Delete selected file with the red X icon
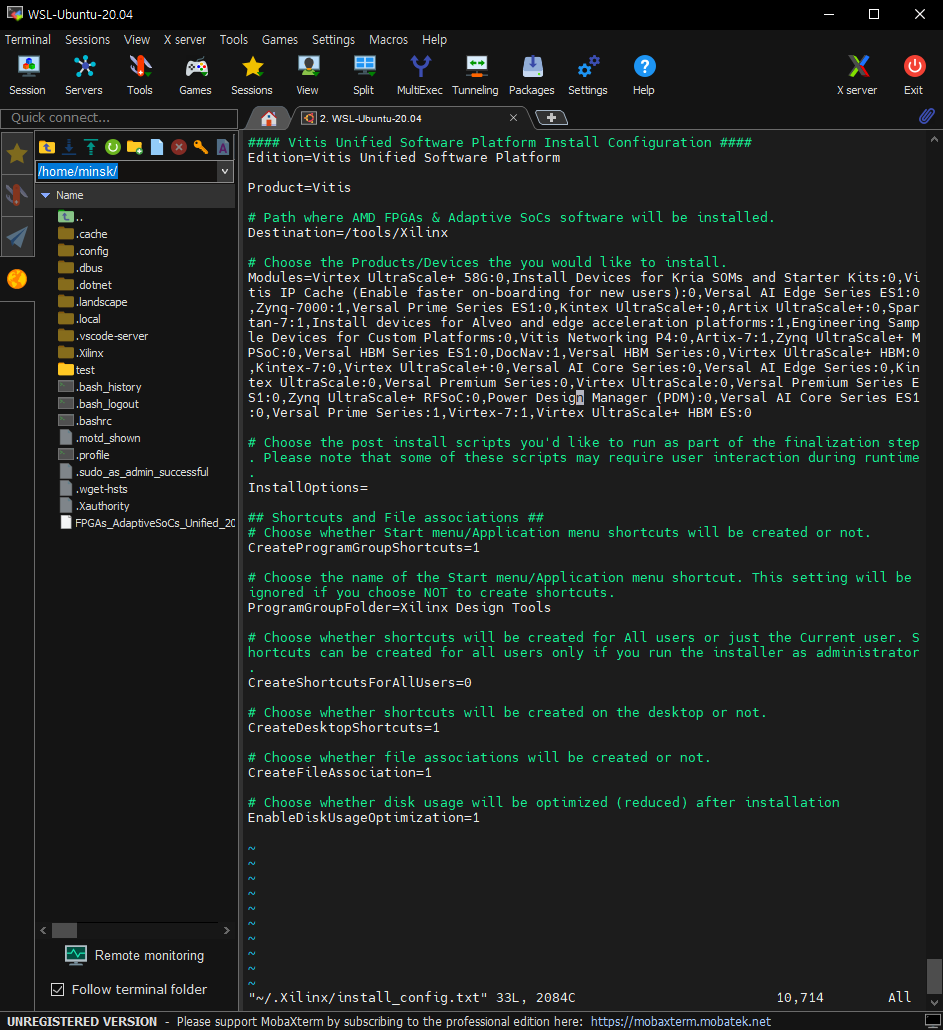The height and width of the screenshot is (1030, 943). [x=179, y=147]
